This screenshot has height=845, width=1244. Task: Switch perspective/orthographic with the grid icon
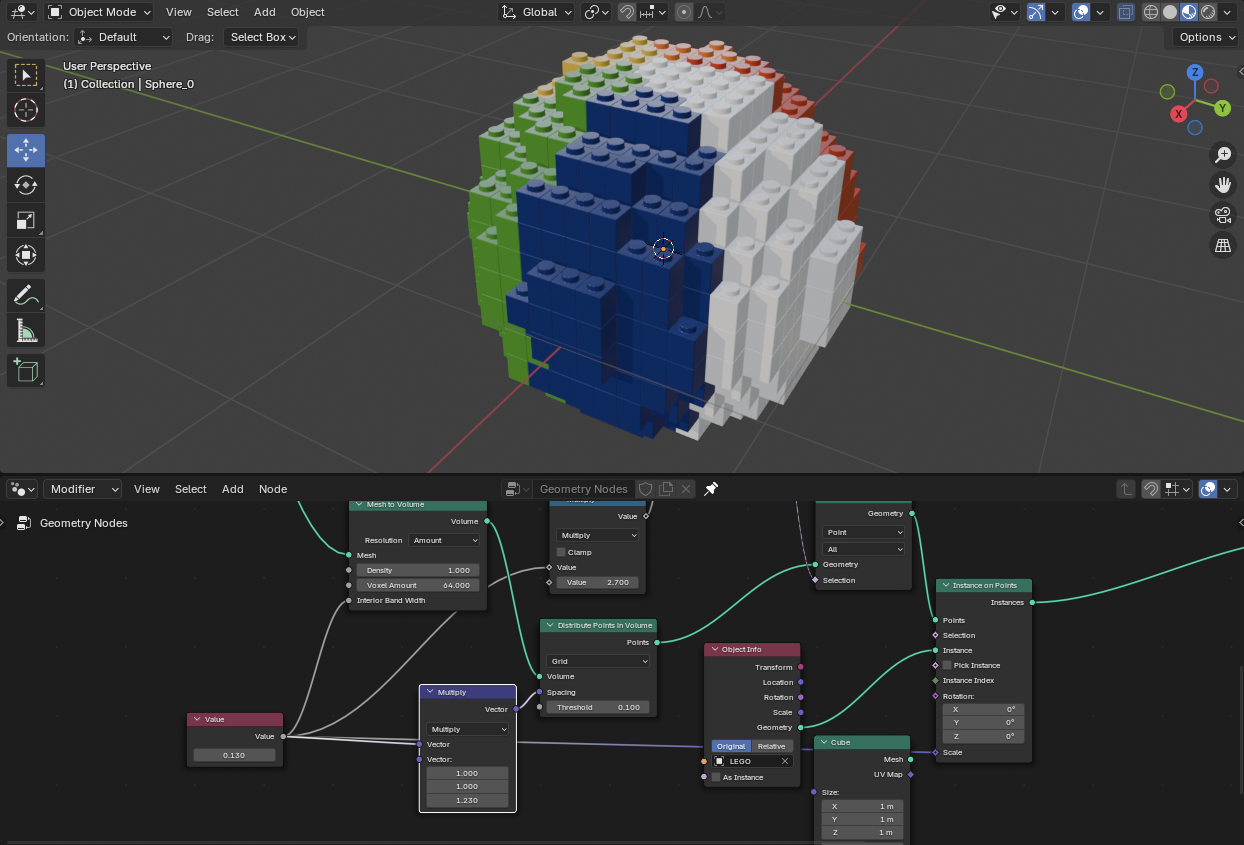point(1222,244)
